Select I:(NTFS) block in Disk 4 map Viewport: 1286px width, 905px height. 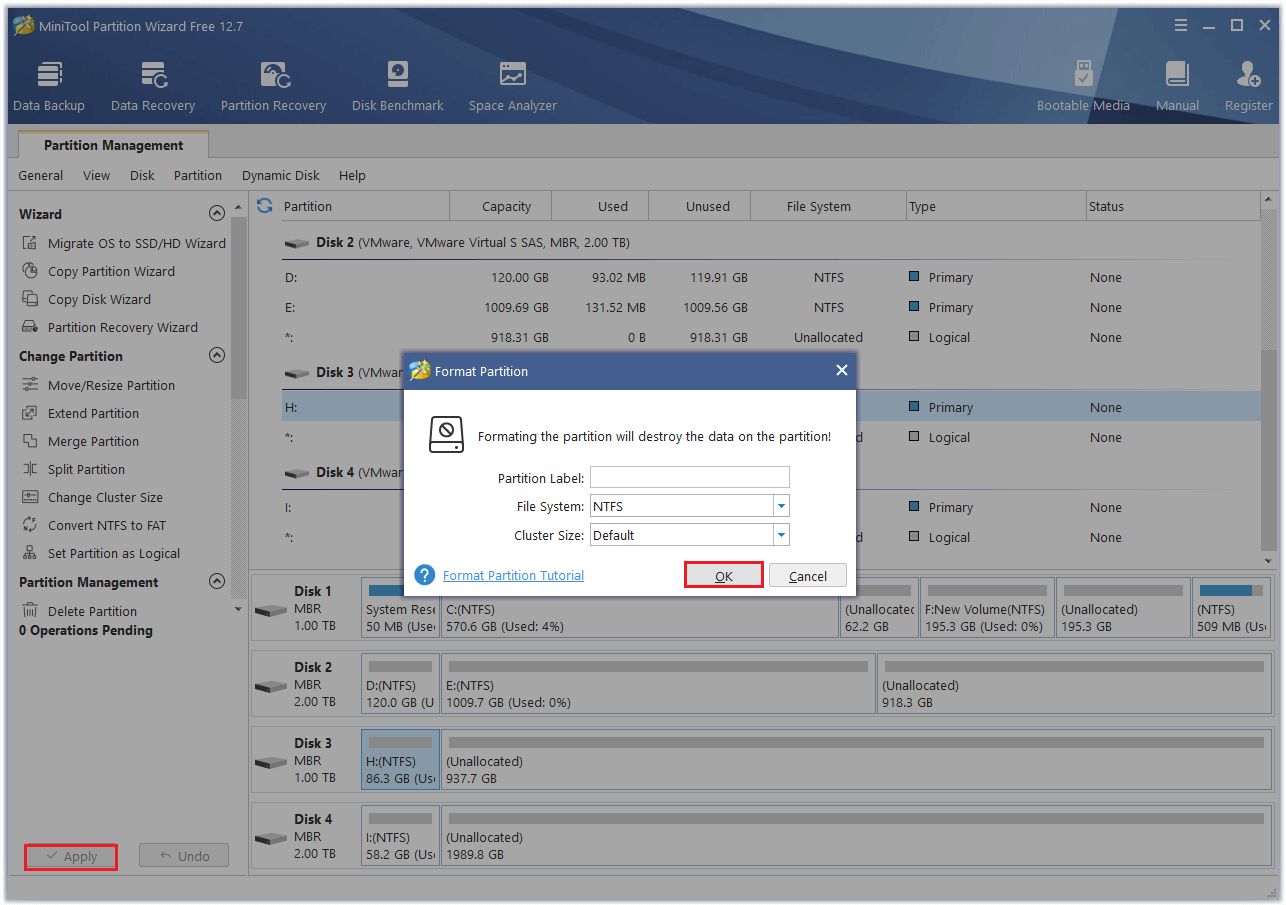pyautogui.click(x=401, y=835)
